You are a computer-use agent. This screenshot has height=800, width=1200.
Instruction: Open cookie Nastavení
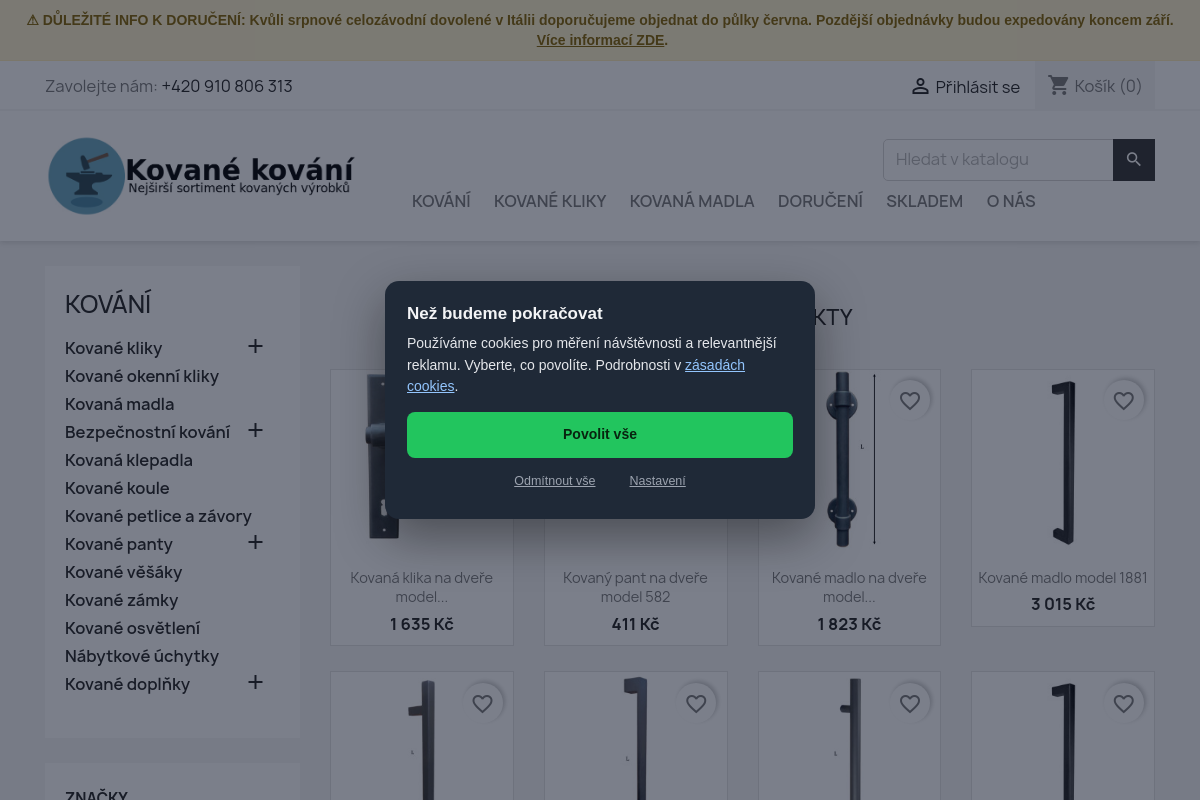click(657, 481)
